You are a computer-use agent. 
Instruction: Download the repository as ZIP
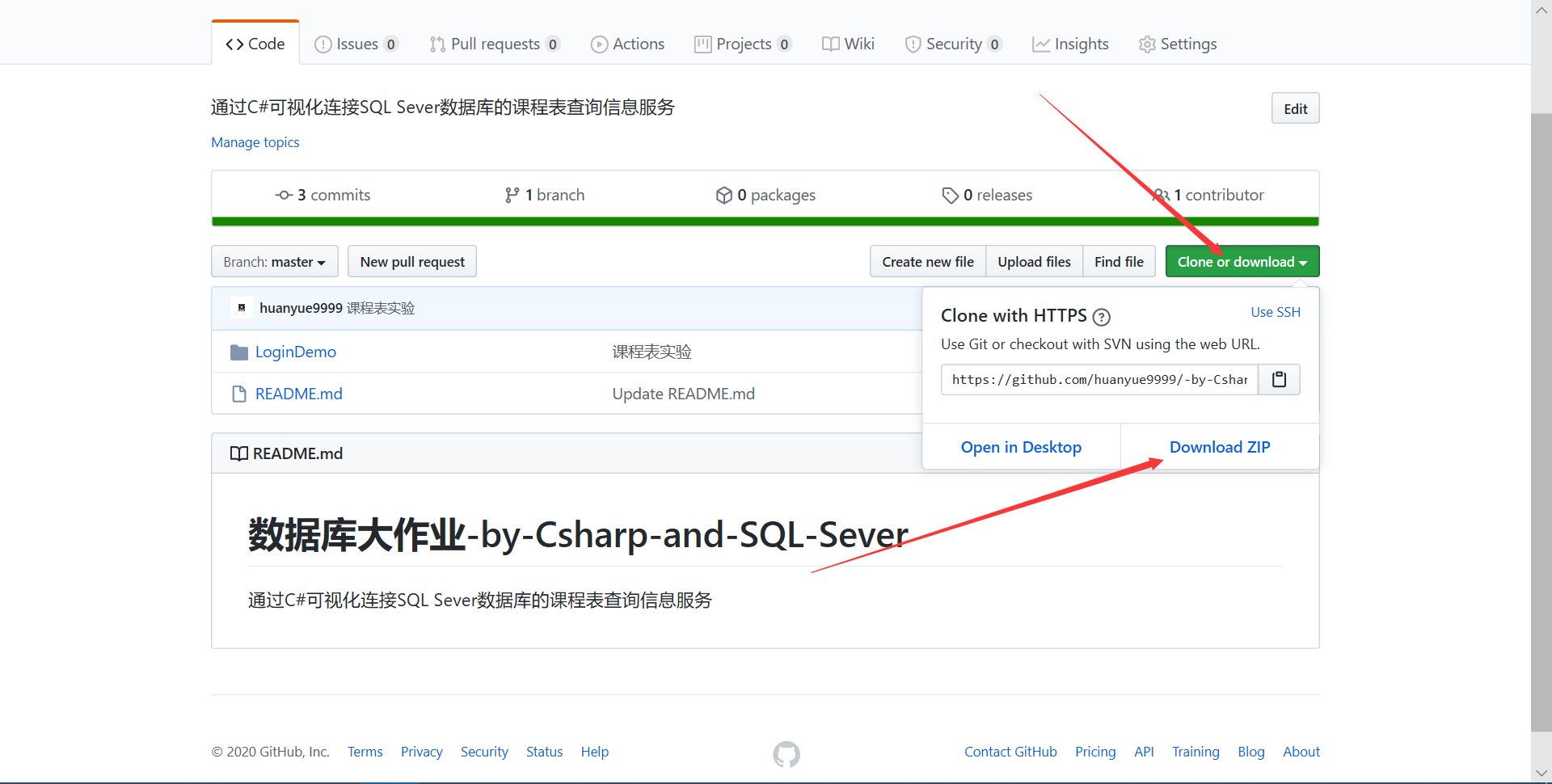[x=1219, y=447]
